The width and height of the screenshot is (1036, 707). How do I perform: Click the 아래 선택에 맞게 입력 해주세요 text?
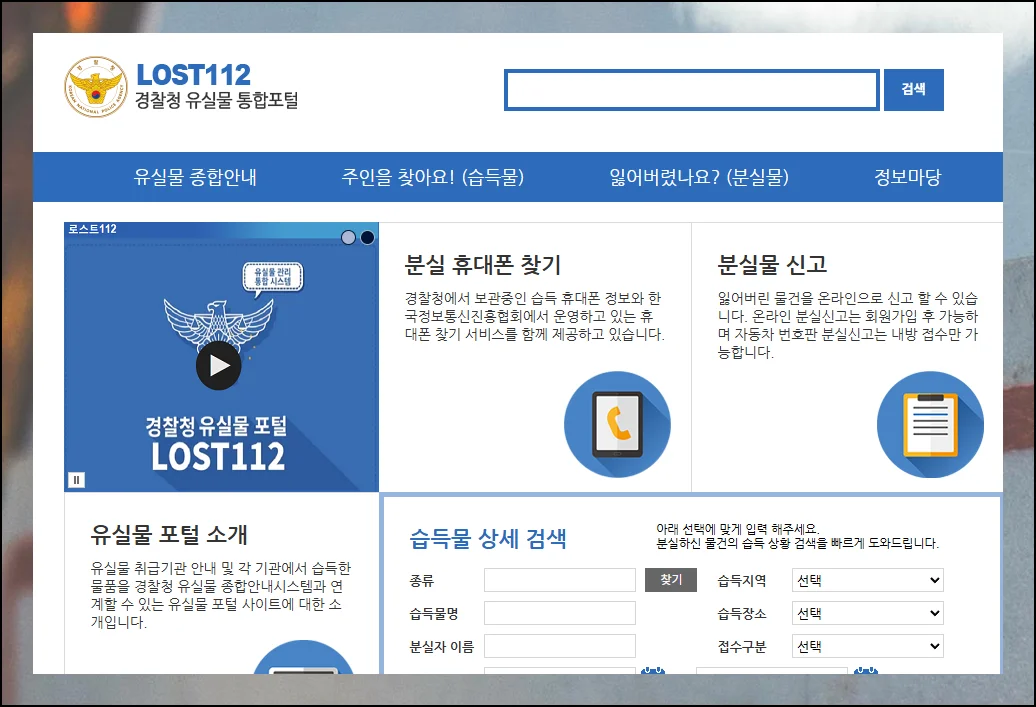pyautogui.click(x=737, y=529)
